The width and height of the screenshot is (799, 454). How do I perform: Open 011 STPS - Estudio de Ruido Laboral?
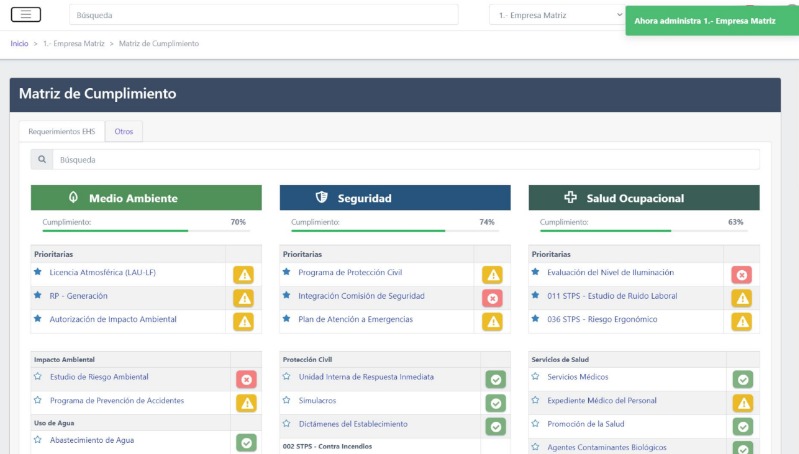[x=611, y=296]
